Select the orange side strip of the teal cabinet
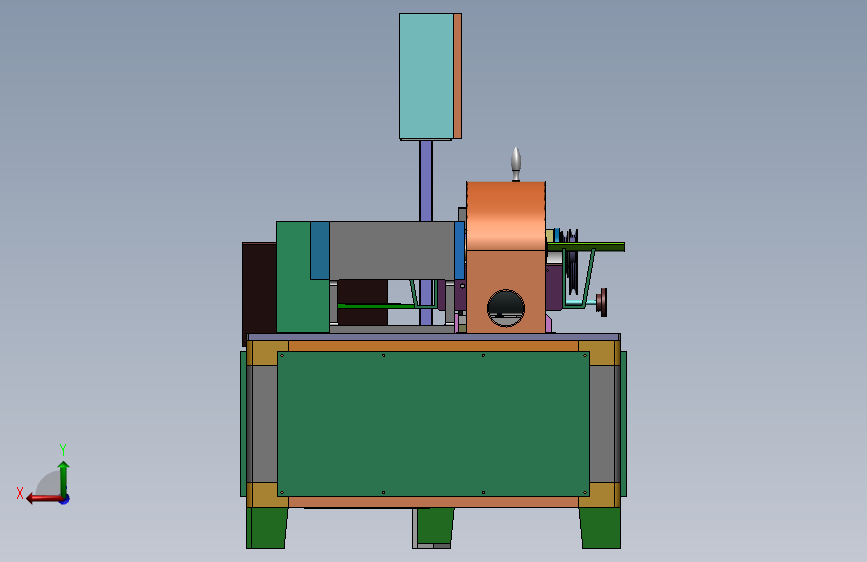Viewport: 867px width, 562px height. click(457, 76)
